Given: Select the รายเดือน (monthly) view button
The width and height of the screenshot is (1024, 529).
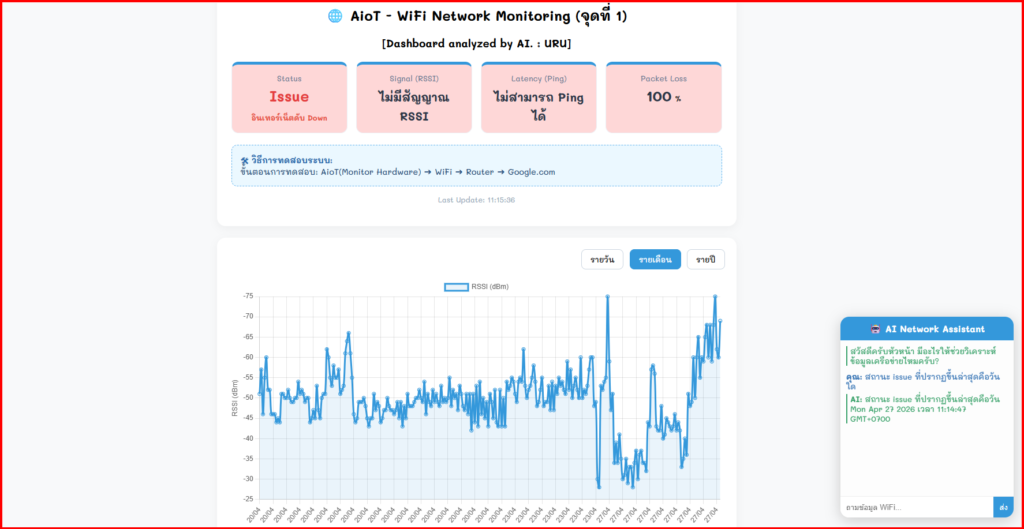Looking at the screenshot, I should coord(655,260).
